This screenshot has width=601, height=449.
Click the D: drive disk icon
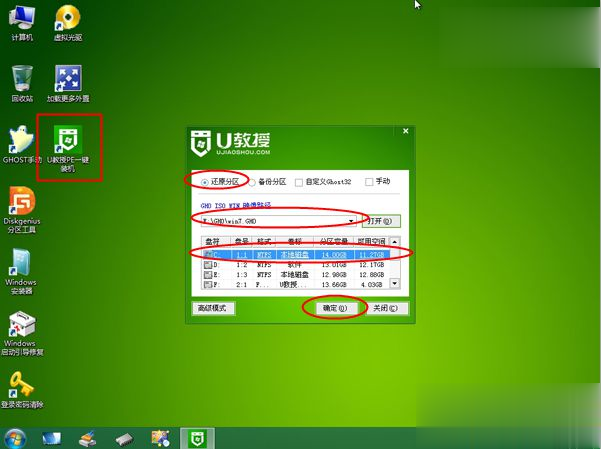tap(208, 265)
